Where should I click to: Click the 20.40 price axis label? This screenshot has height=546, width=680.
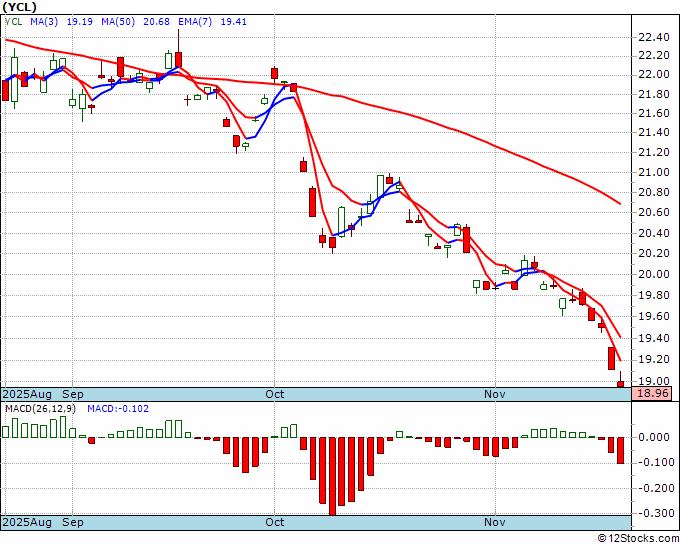tap(654, 234)
